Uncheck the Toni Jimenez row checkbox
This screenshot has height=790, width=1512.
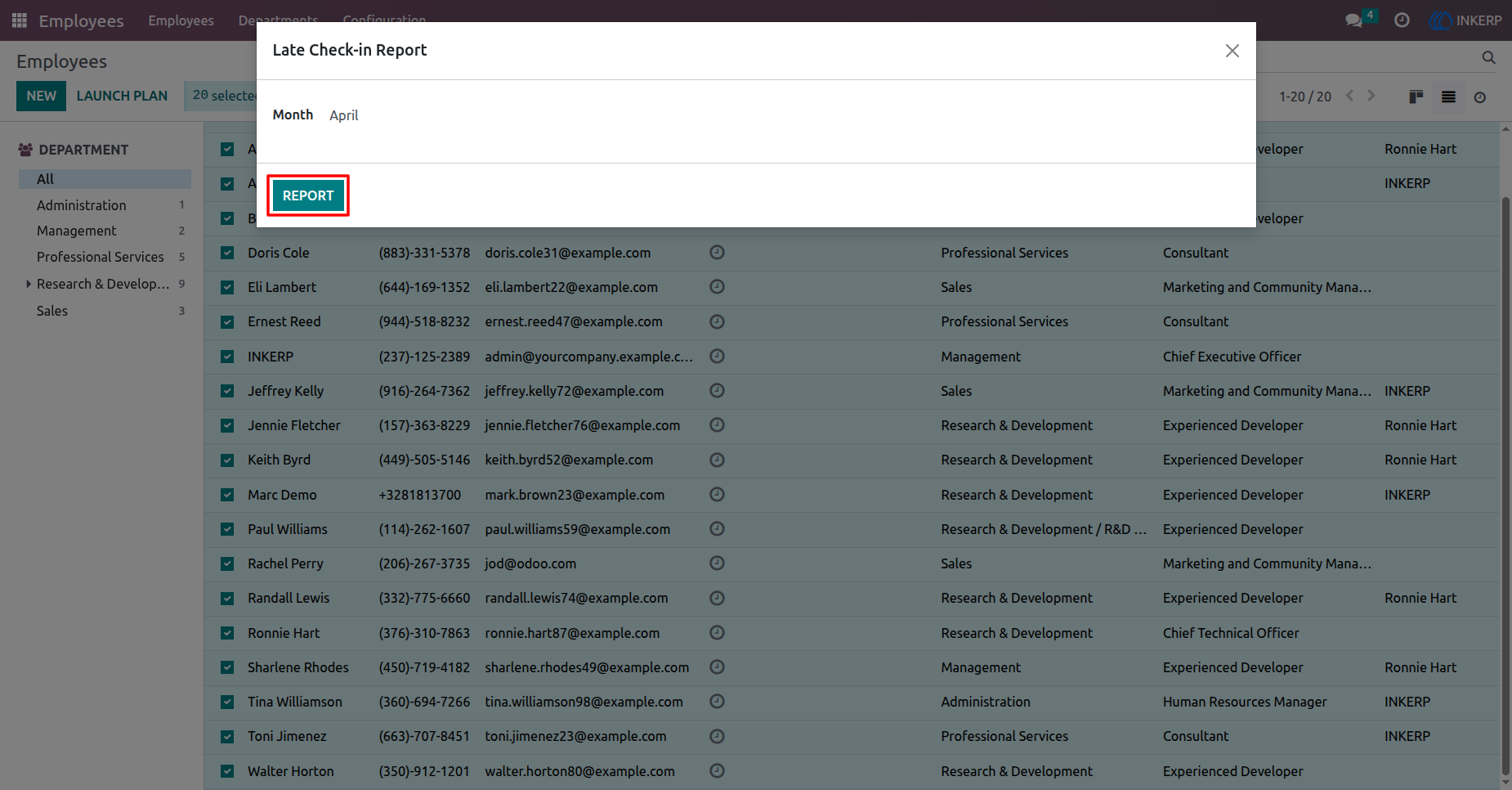(227, 736)
